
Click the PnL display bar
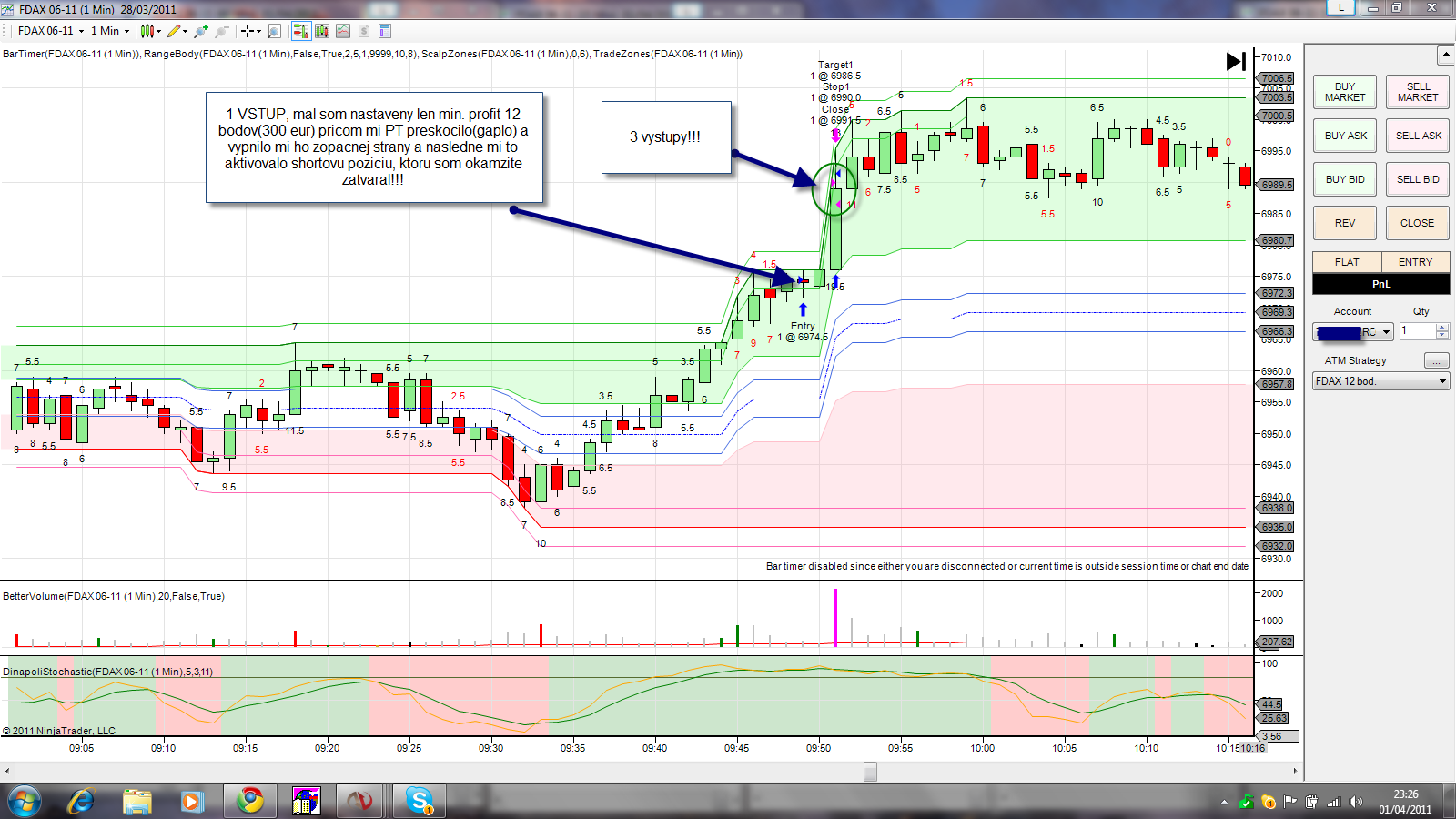coord(1380,284)
